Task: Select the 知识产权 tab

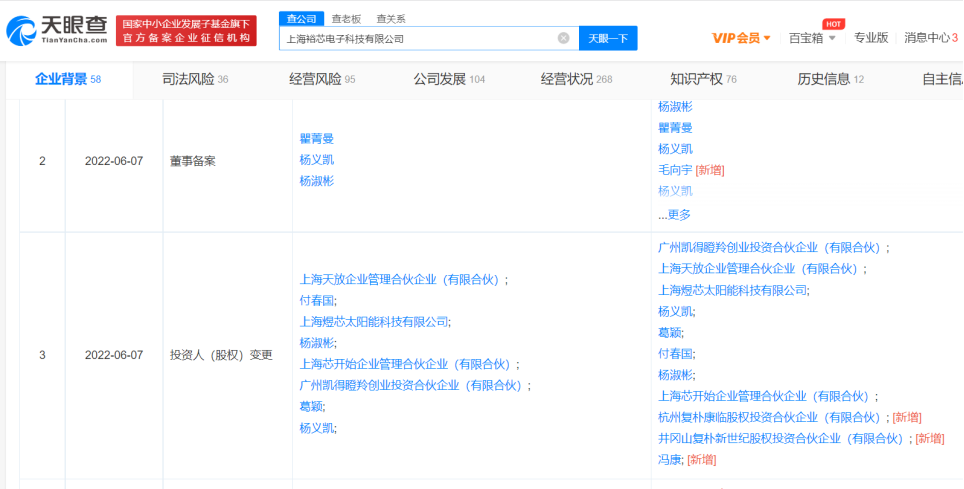Action: coord(703,79)
